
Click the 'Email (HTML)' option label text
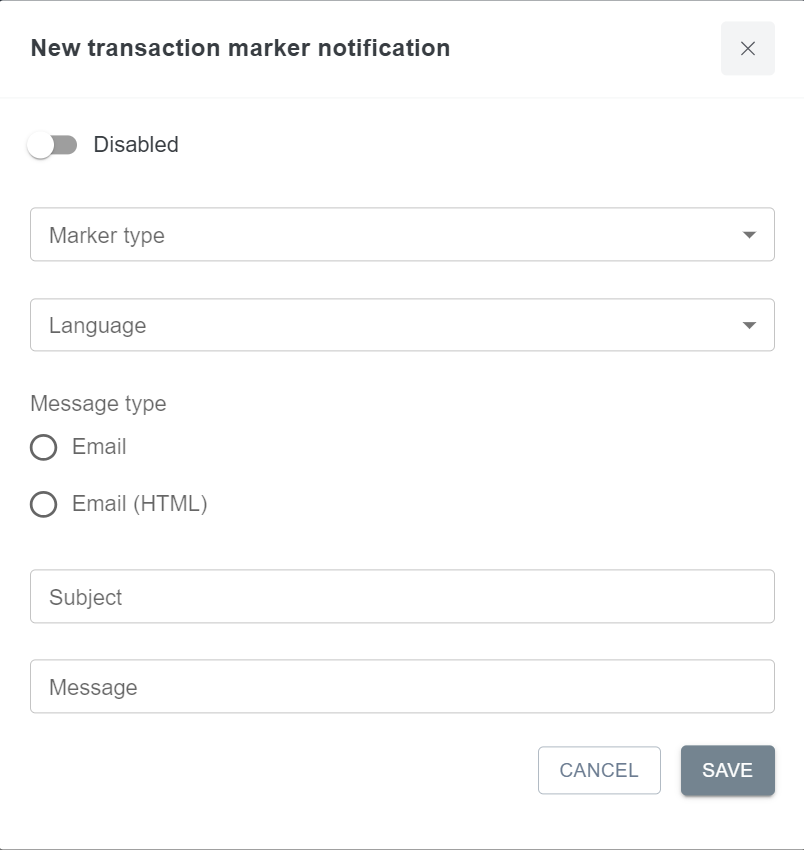click(139, 504)
